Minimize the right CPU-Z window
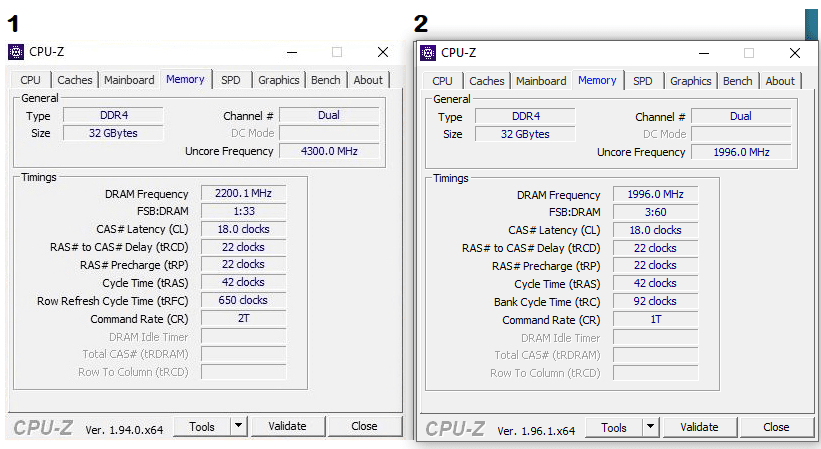The width and height of the screenshot is (821, 449). 704,53
